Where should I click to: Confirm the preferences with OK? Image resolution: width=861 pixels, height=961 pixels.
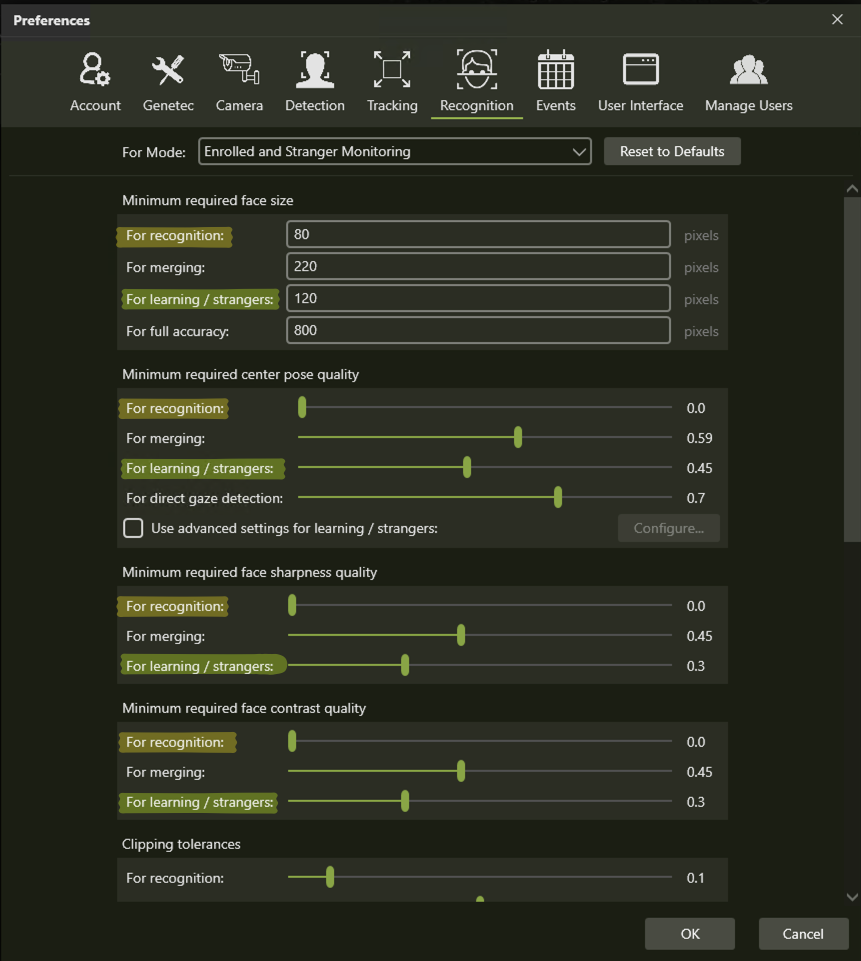point(690,934)
